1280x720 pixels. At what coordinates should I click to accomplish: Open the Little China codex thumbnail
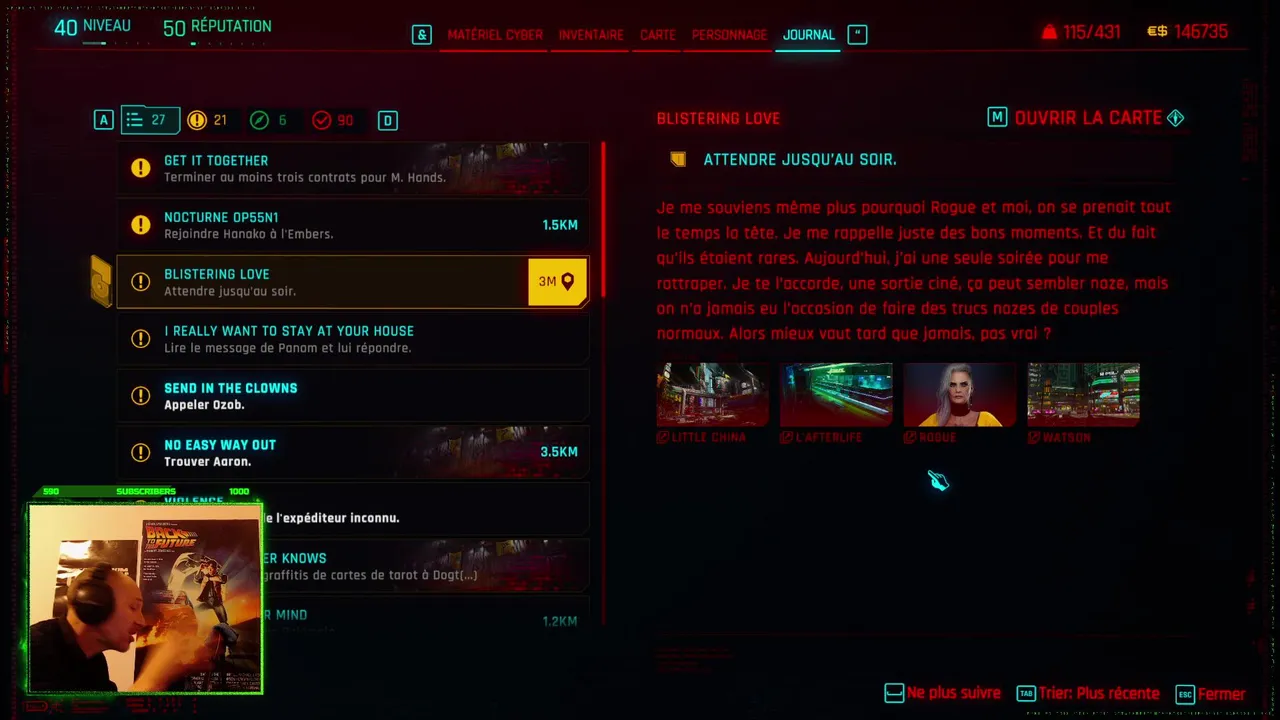tap(712, 395)
